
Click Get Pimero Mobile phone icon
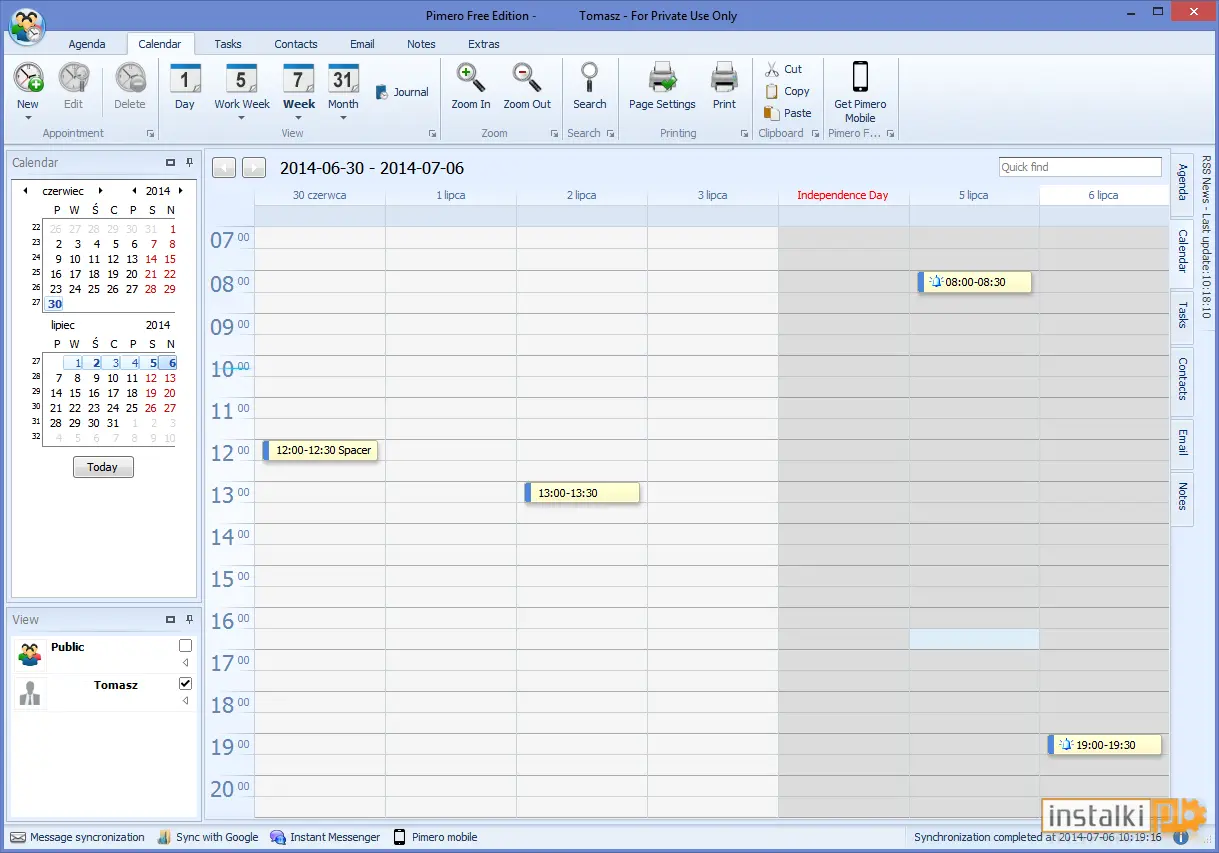[860, 77]
